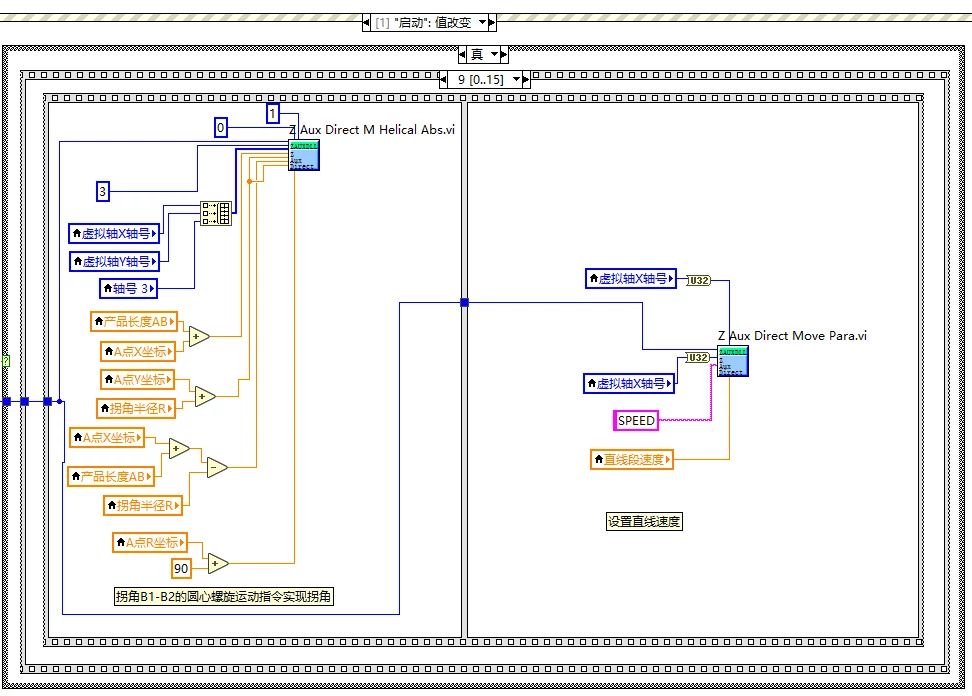972x696 pixels.
Task: Click the 设置直线速度 comment label
Action: pos(644,522)
